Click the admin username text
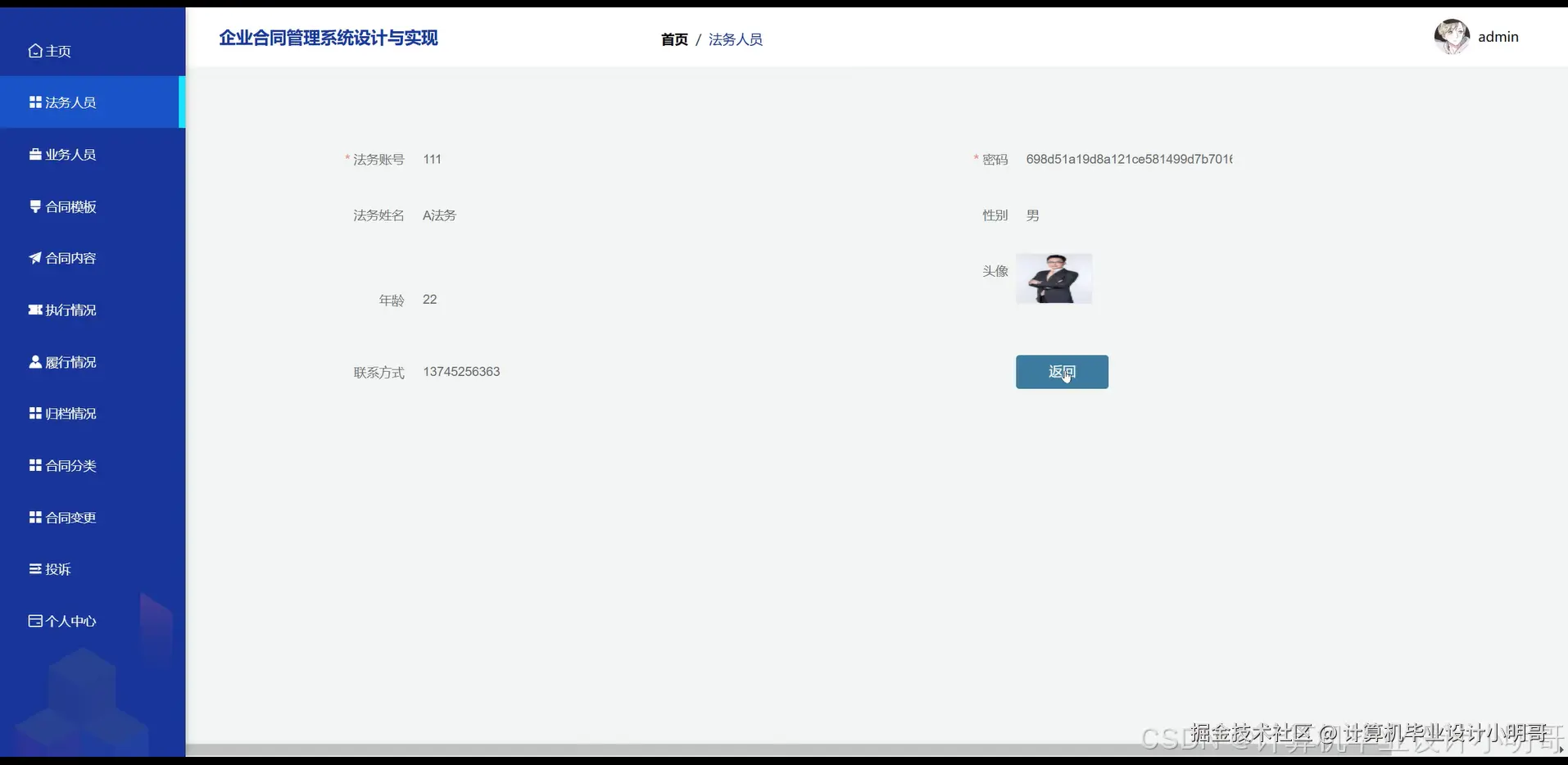Viewport: 1568px width, 765px height. (x=1498, y=36)
